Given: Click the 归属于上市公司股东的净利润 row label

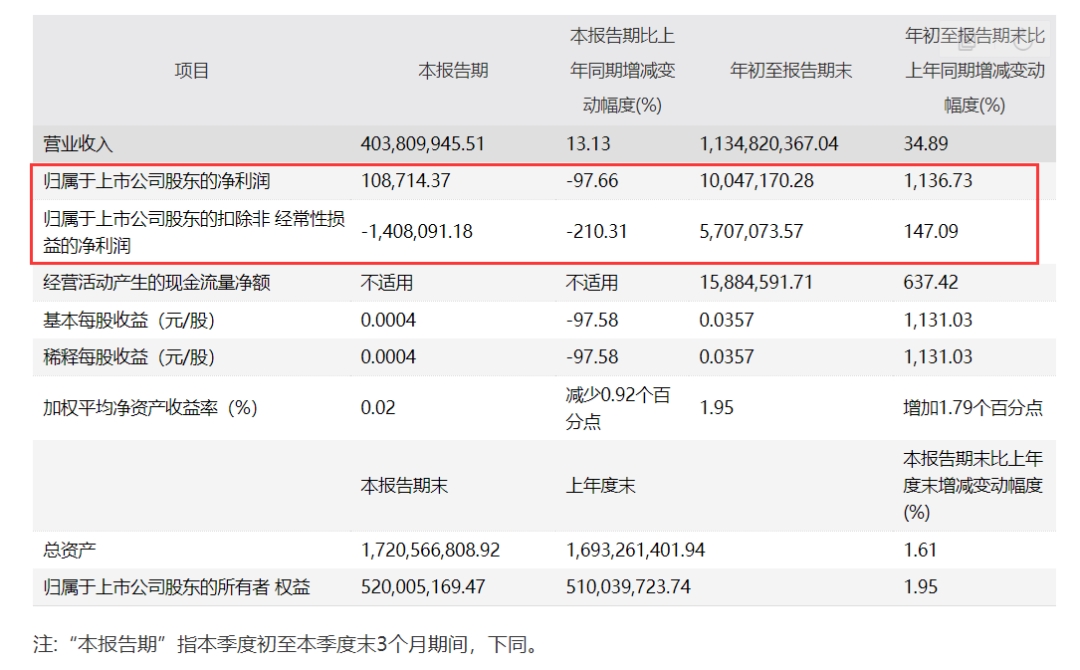Looking at the screenshot, I should click(x=156, y=181).
